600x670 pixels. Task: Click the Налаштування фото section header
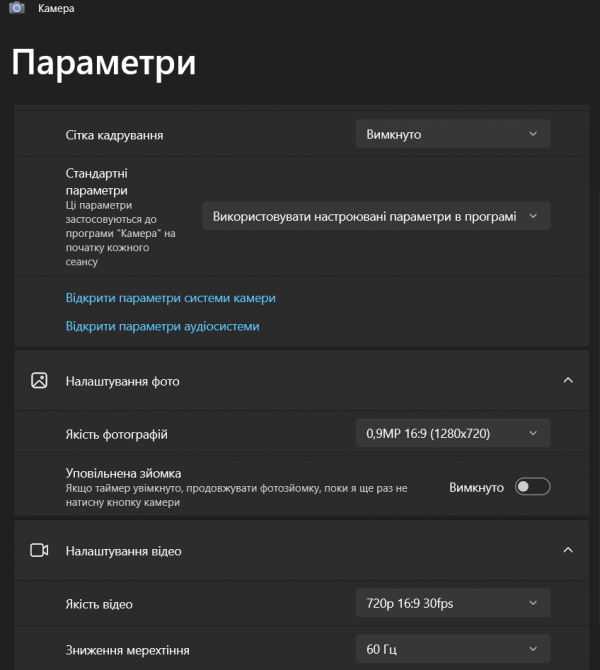tap(122, 381)
